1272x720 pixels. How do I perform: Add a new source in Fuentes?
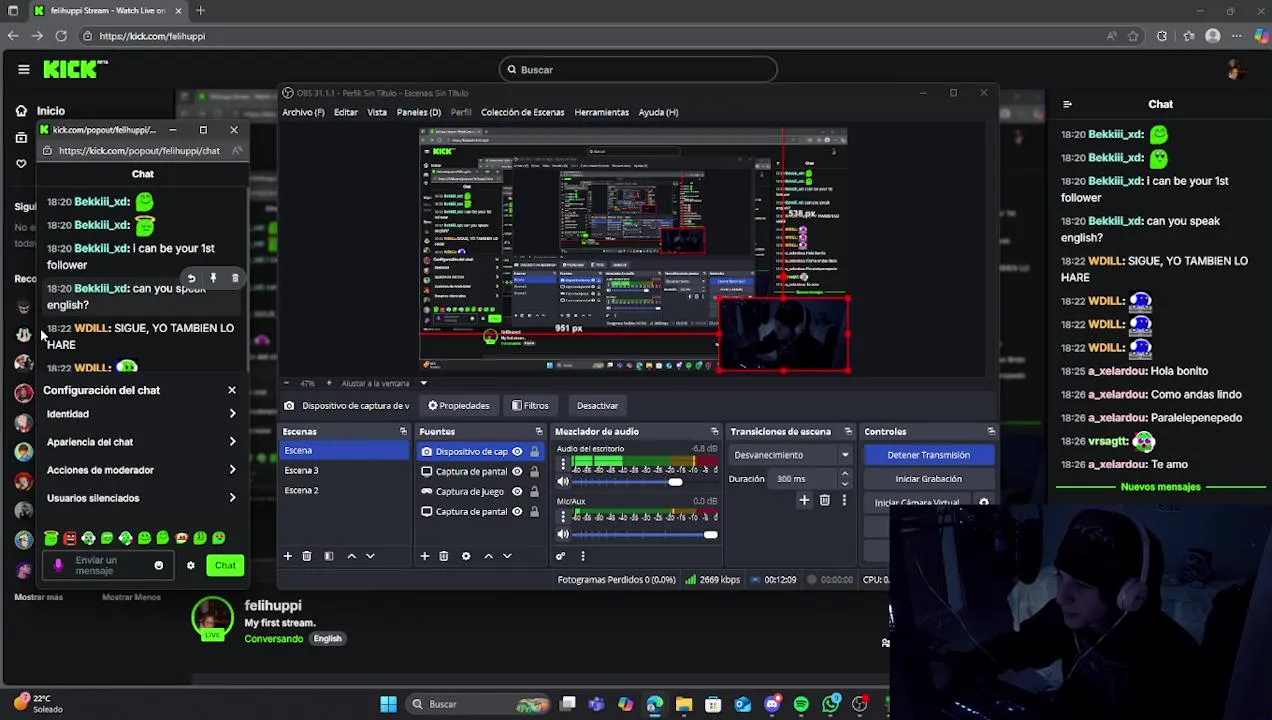(x=425, y=556)
